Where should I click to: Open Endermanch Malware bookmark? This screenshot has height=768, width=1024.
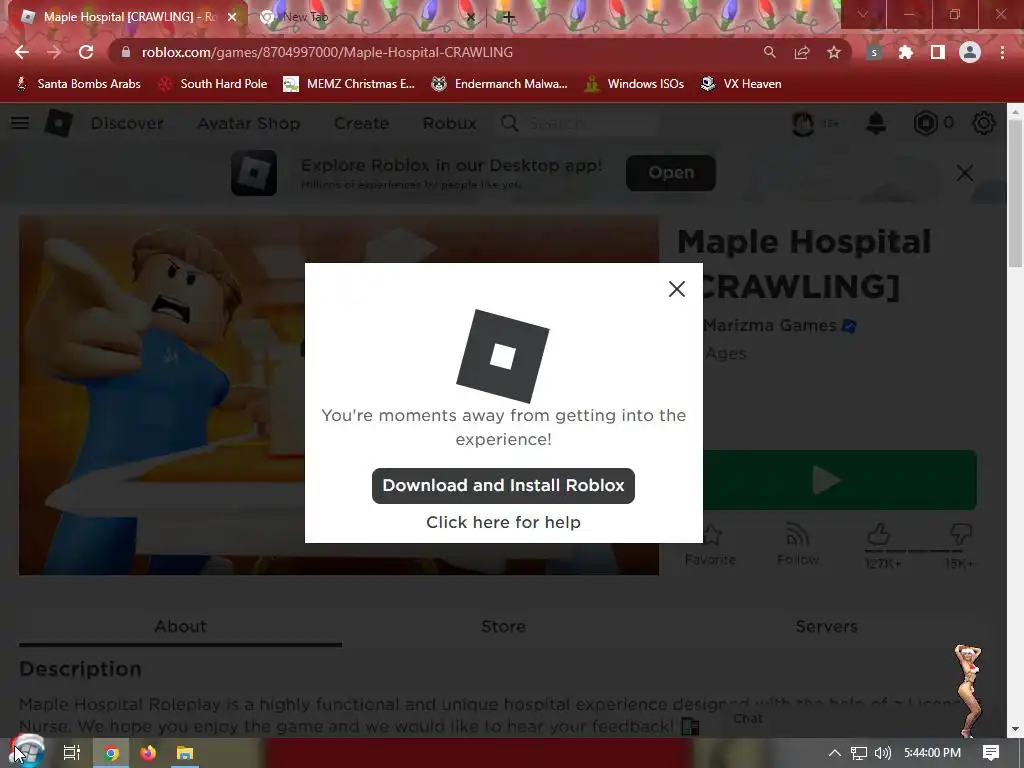click(500, 84)
